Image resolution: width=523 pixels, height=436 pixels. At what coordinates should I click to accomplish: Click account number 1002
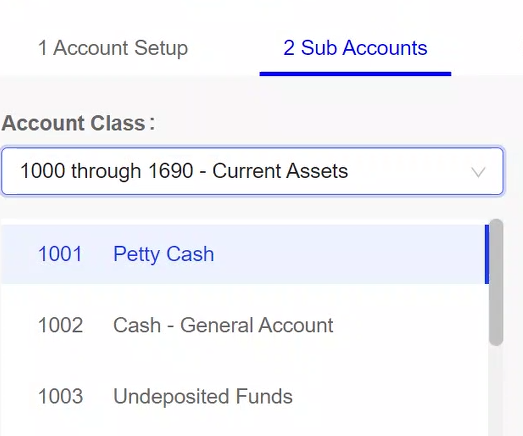click(60, 325)
